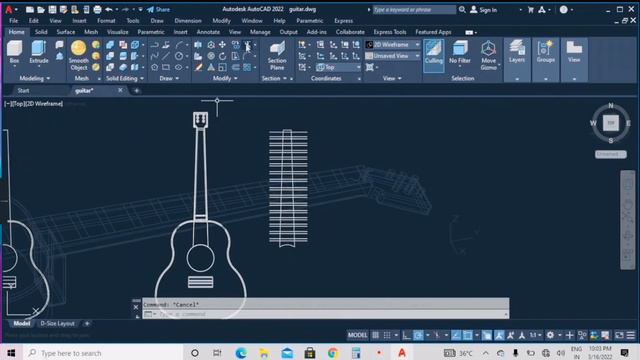Toggle snap mode in status bar
Screen dimensions: 640x360
[387, 335]
